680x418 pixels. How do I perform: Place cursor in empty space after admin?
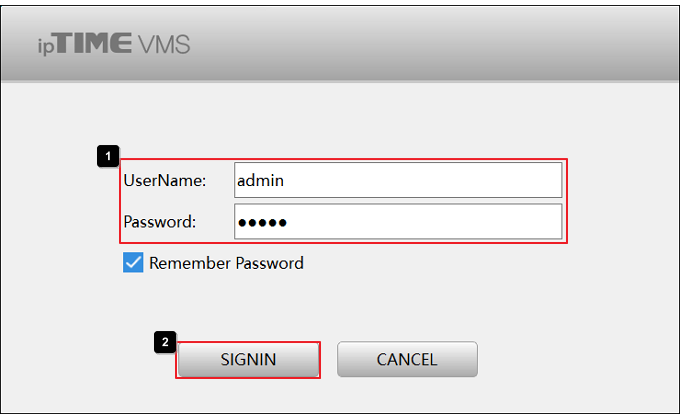(423, 180)
